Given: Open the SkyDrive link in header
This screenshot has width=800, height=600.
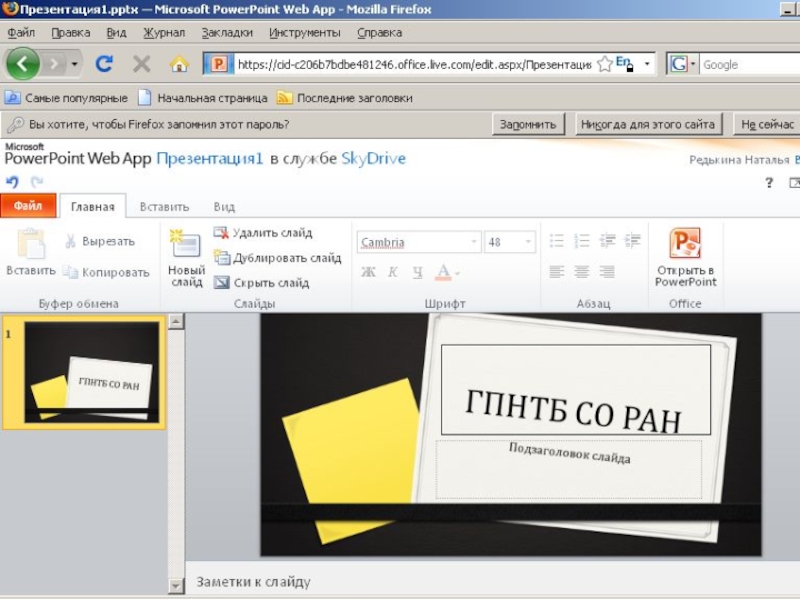Looking at the screenshot, I should pos(373,158).
